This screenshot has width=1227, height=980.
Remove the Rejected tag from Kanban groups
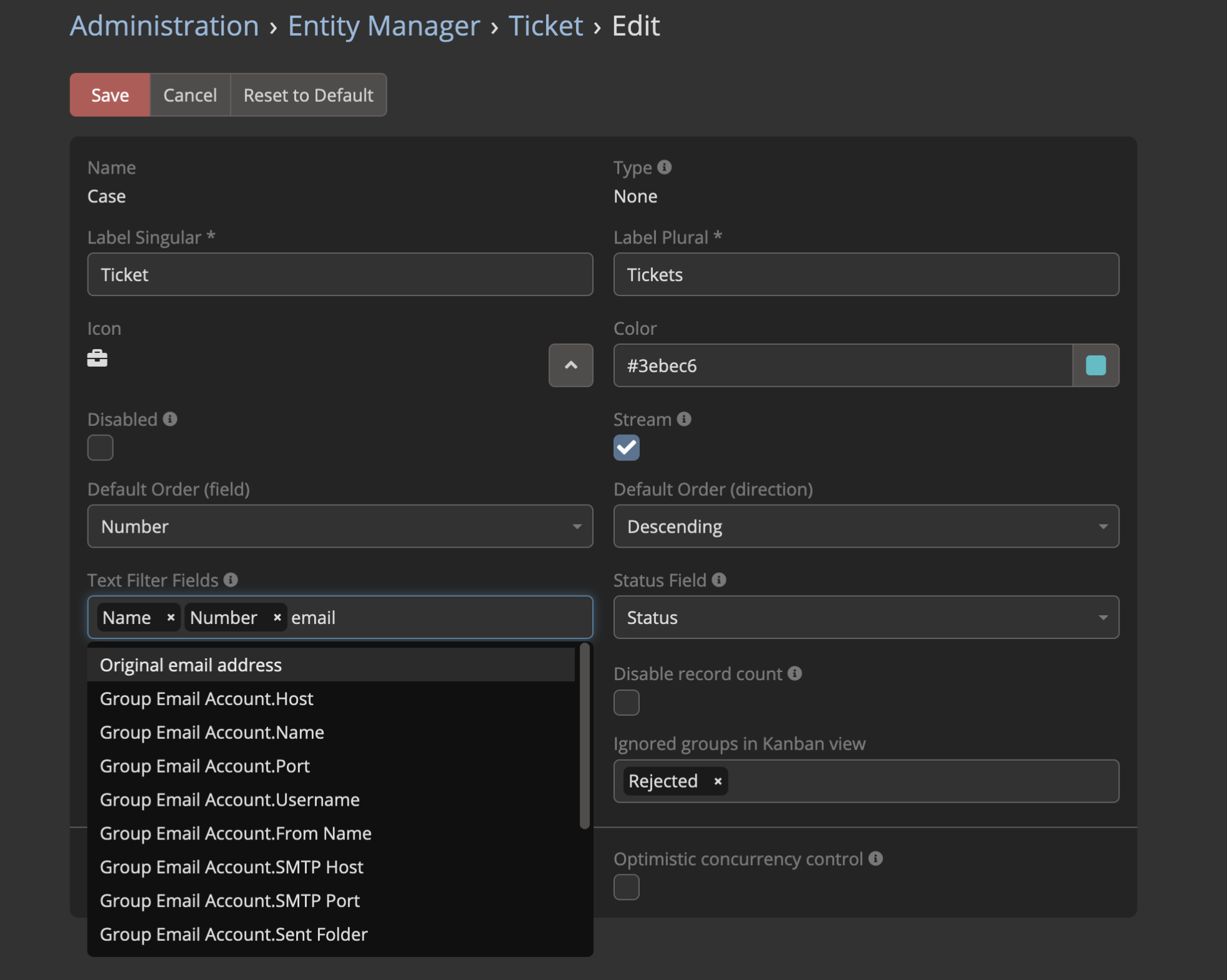[718, 781]
